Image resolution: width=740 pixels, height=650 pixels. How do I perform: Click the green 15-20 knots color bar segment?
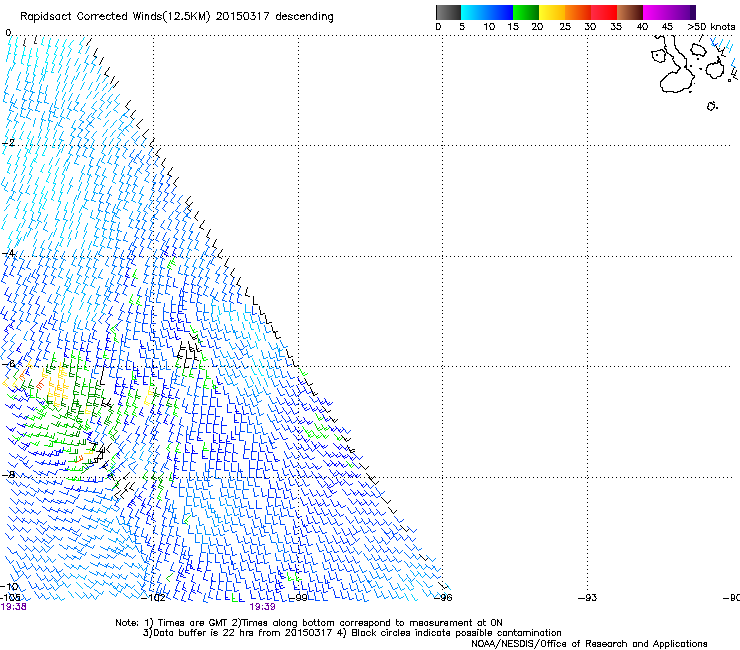tap(526, 12)
